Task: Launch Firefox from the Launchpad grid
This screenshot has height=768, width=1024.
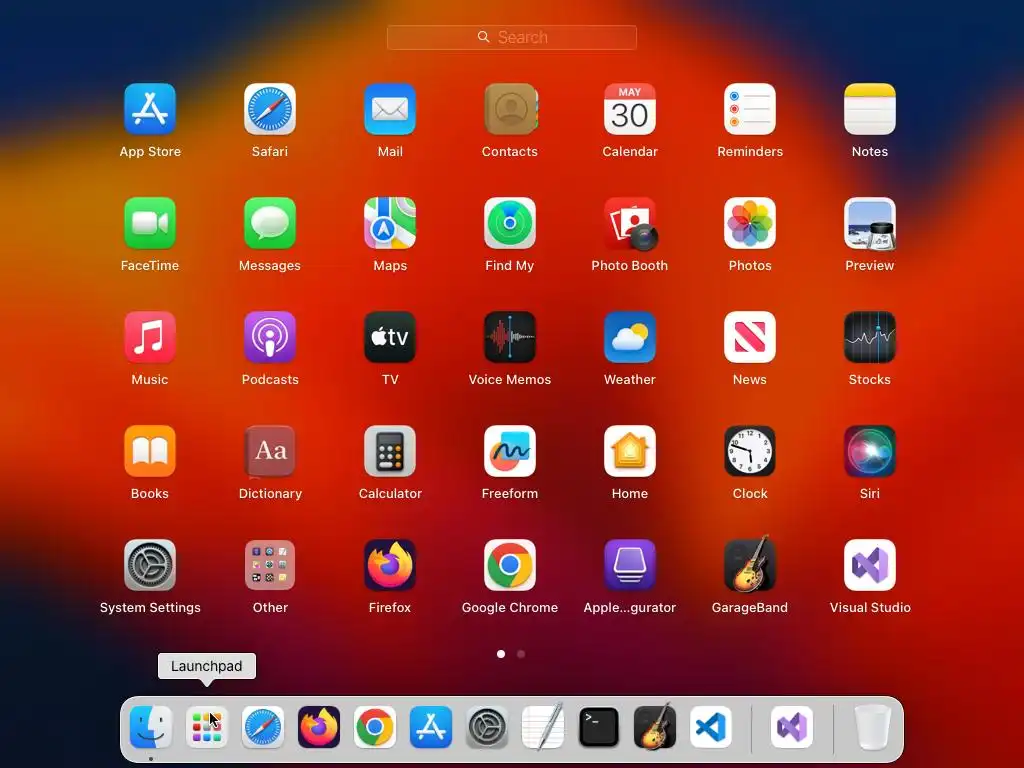Action: pyautogui.click(x=390, y=565)
